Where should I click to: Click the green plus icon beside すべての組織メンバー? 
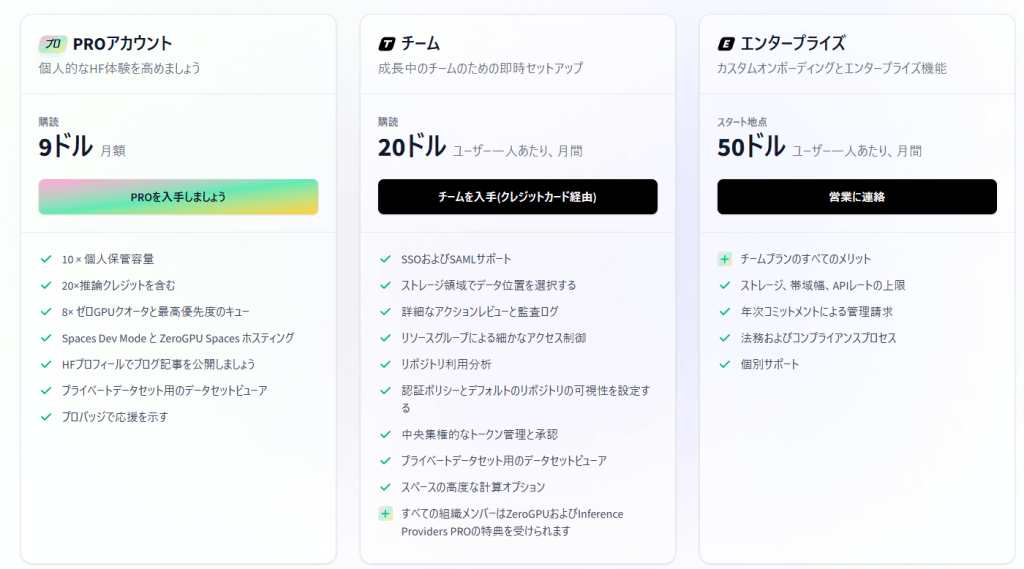[x=385, y=514]
